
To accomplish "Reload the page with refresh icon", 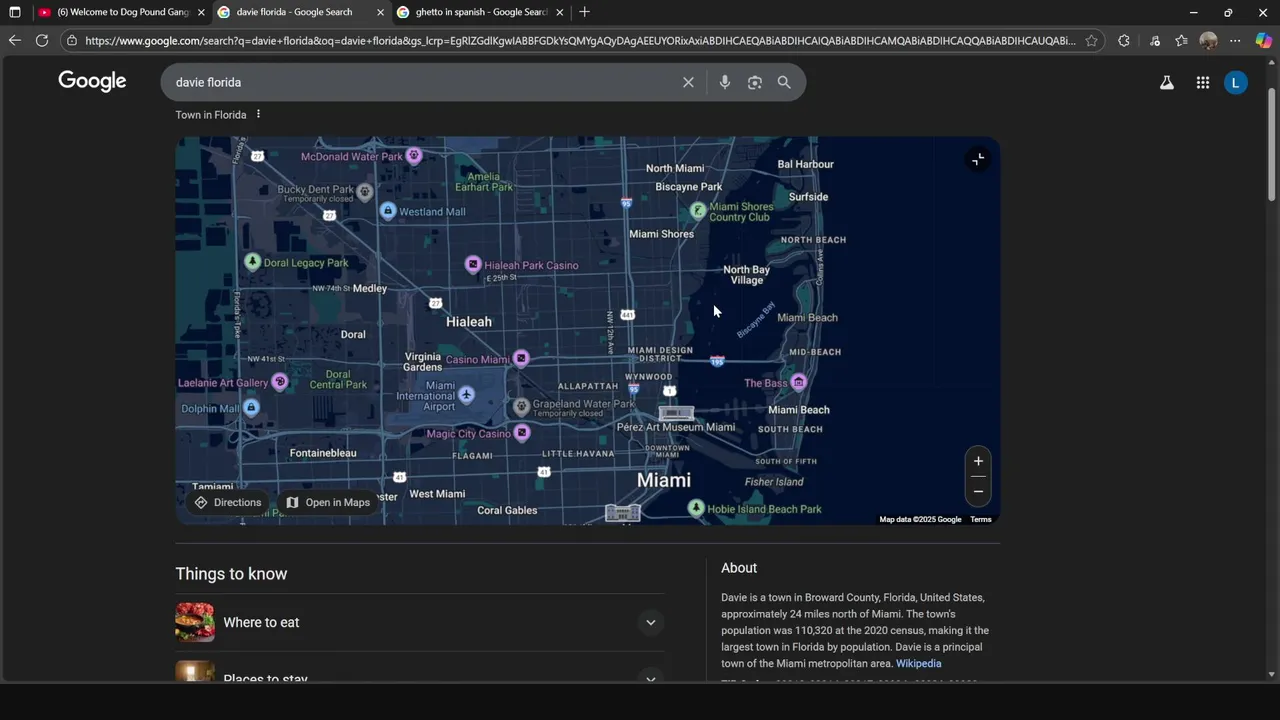I will 42,41.
